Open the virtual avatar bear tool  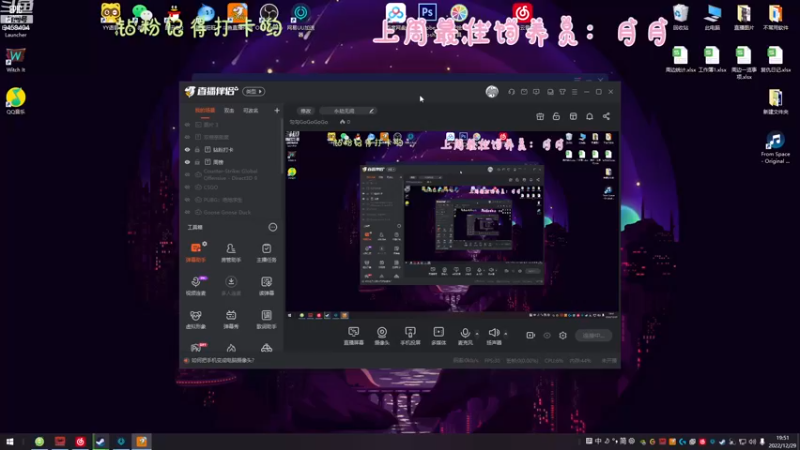(x=196, y=319)
